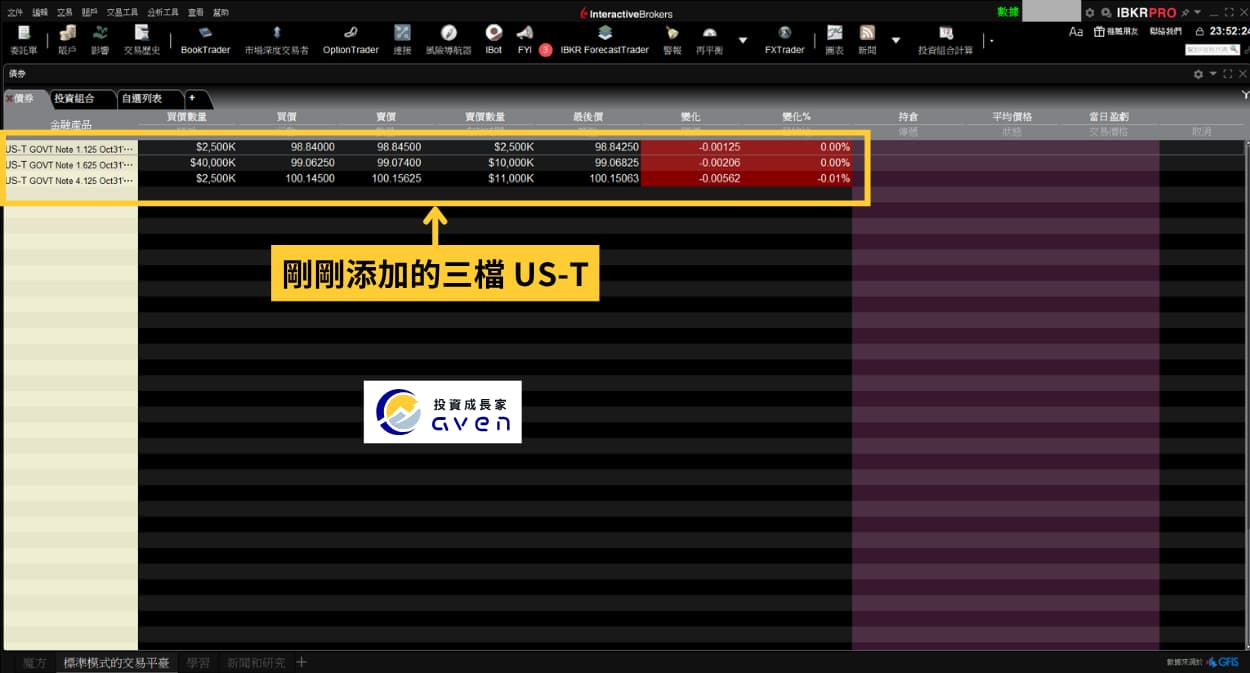
Task: Add a new tab with the + tab
Action: tap(192, 98)
